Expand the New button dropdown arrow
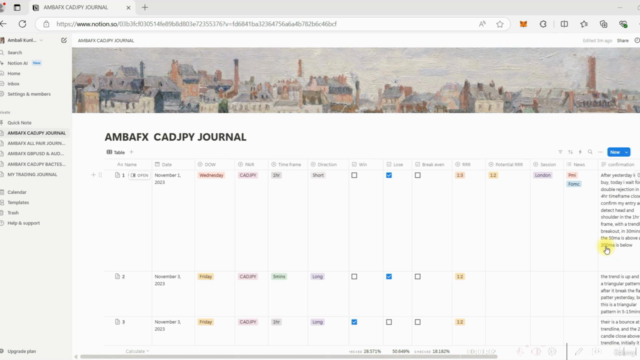 626,152
